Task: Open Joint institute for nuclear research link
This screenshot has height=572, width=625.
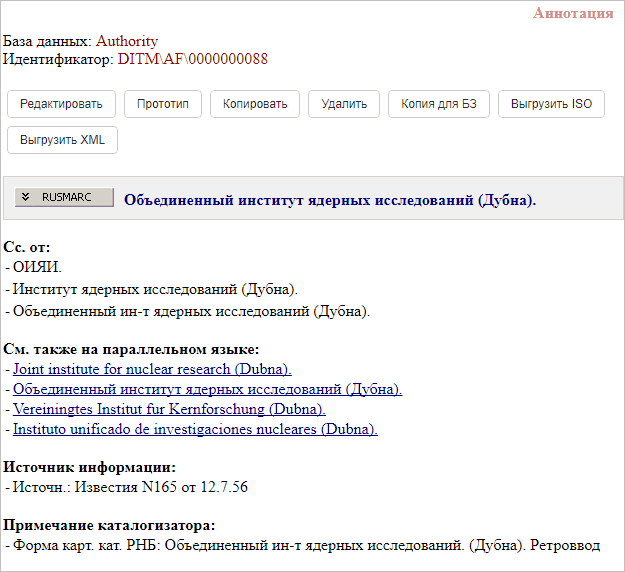Action: point(152,369)
